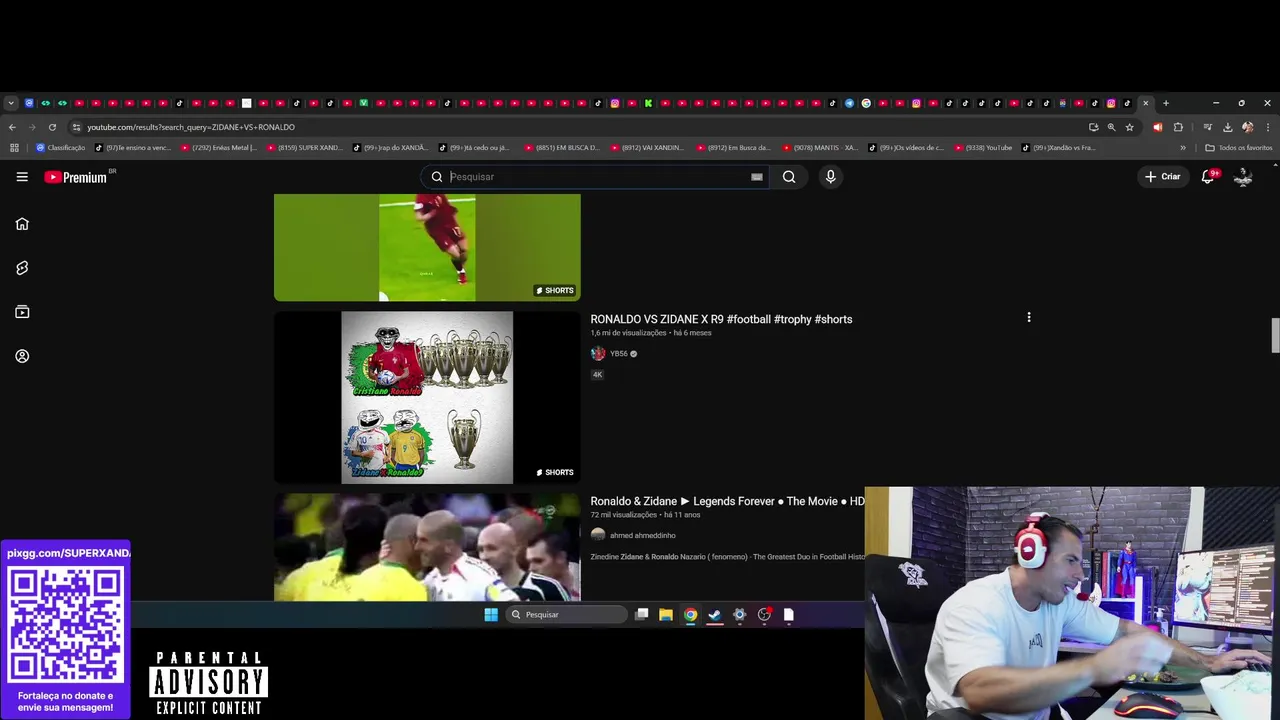Switch to the Telegram browser tab
The width and height of the screenshot is (1280, 720).
849,103
